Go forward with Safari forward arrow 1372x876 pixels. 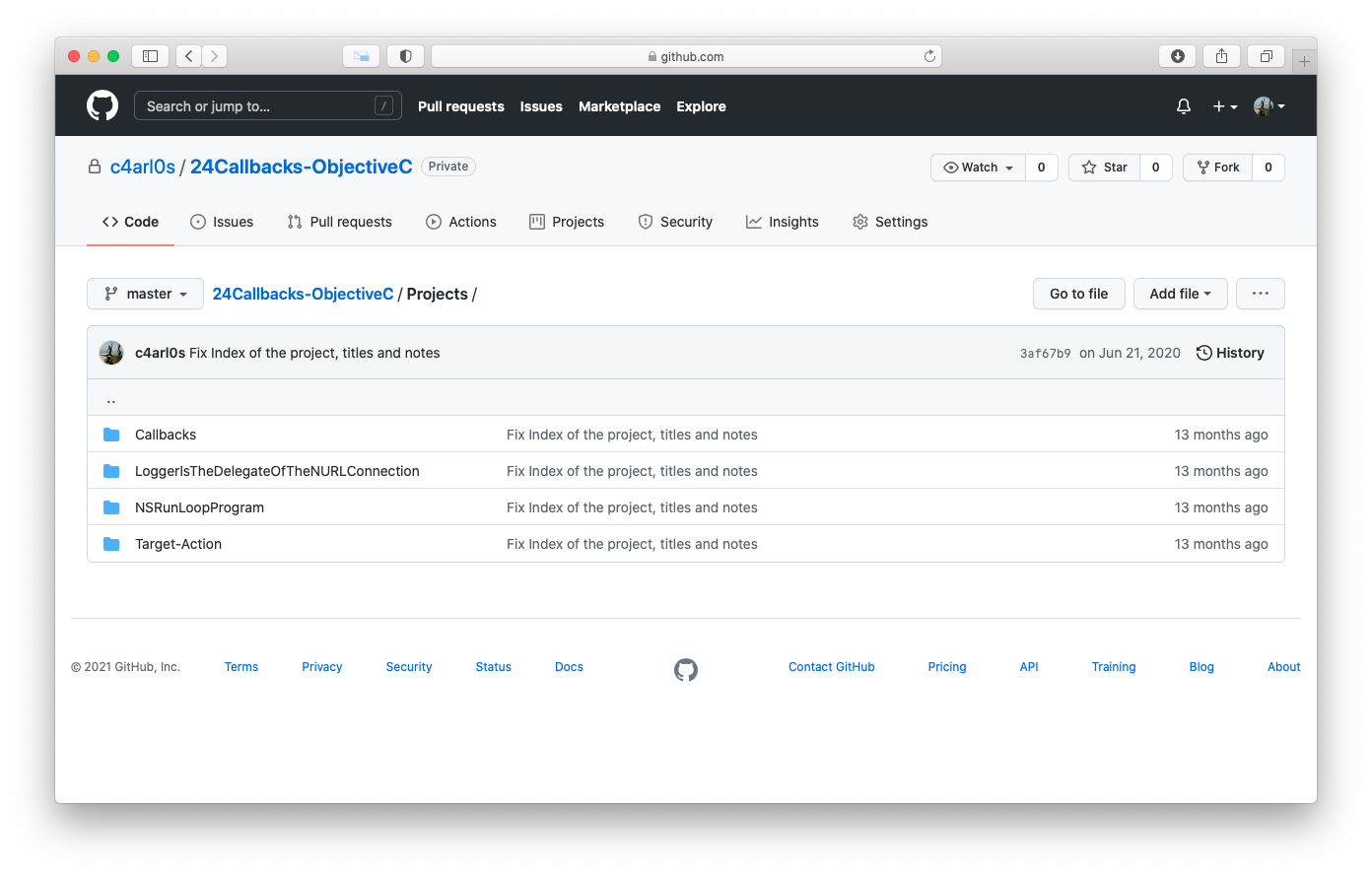tap(215, 56)
